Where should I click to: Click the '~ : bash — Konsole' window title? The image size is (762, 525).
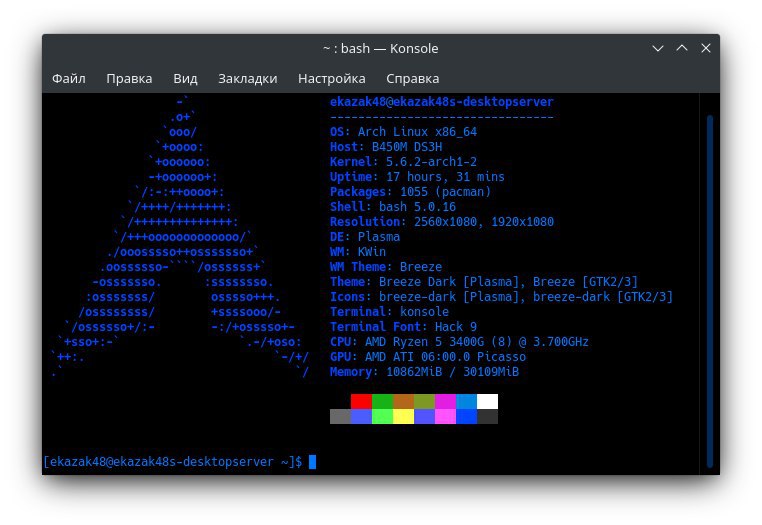(x=381, y=49)
